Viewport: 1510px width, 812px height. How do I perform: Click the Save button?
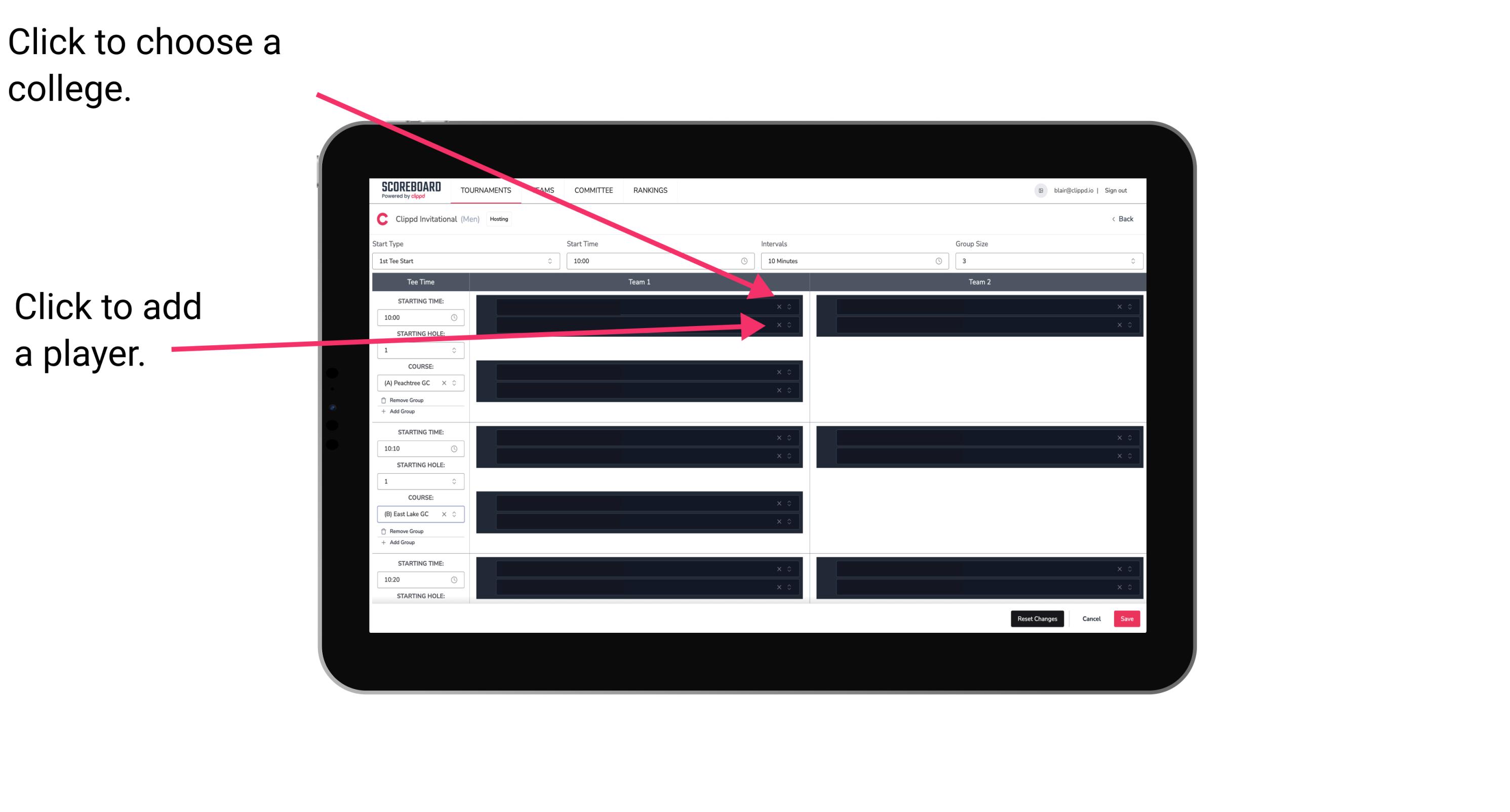pos(1127,618)
